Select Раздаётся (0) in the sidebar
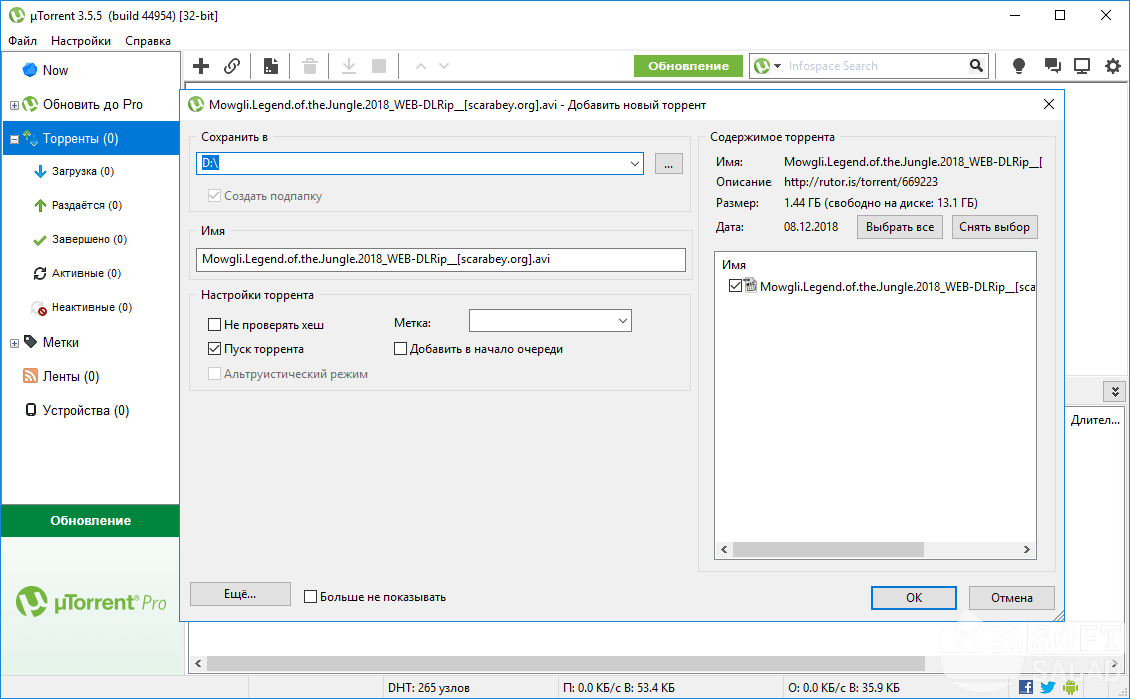This screenshot has width=1130, height=699. 86,205
